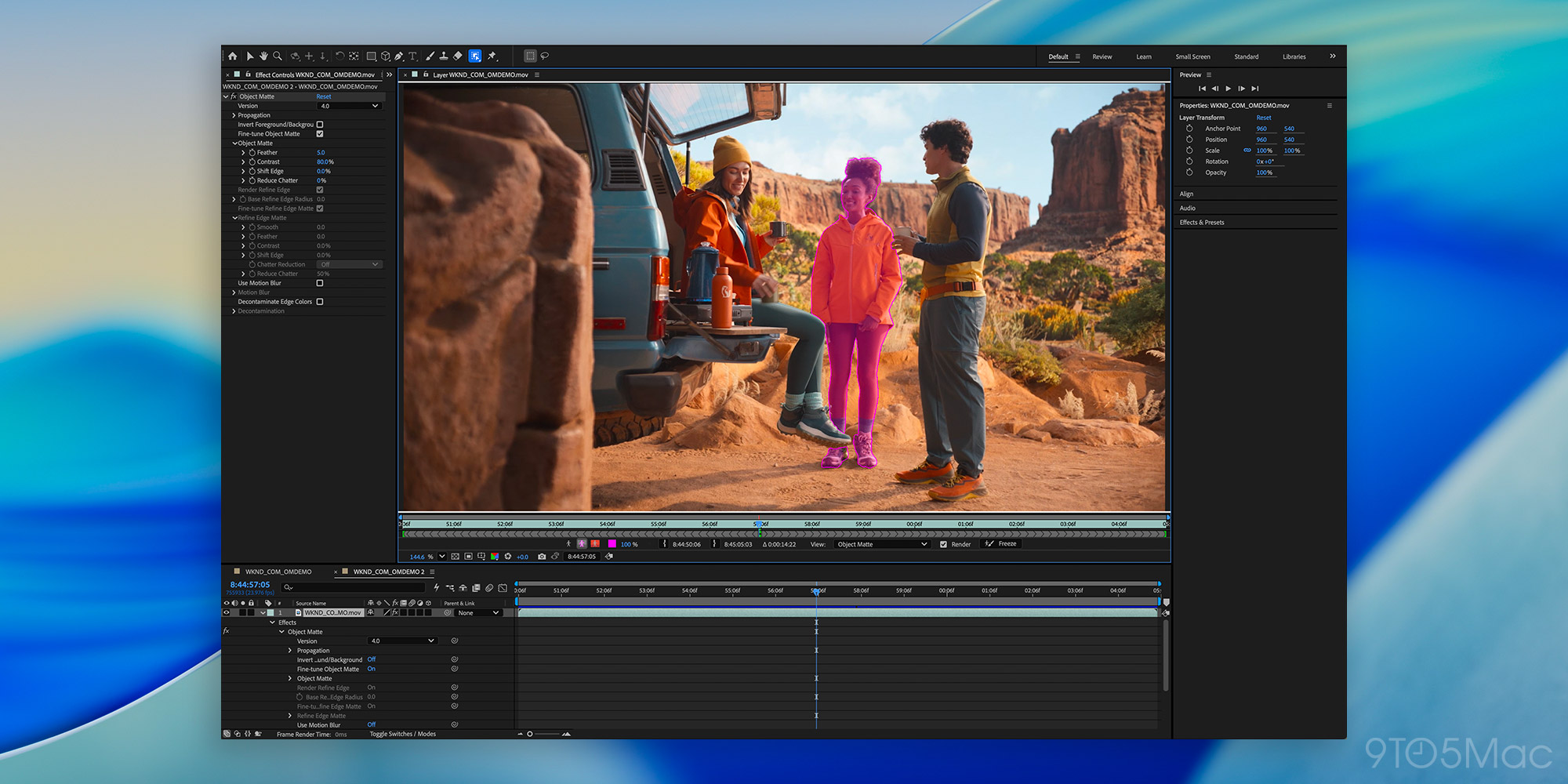This screenshot has width=1568, height=784.
Task: Toggle the Render Refine Edge checkbox
Action: (x=320, y=190)
